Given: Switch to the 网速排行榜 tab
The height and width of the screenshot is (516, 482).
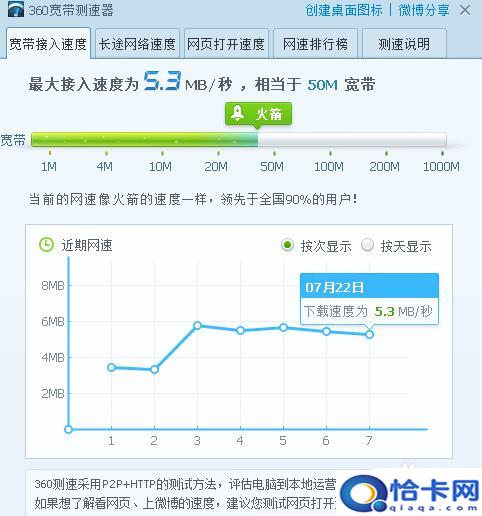Looking at the screenshot, I should pos(315,44).
